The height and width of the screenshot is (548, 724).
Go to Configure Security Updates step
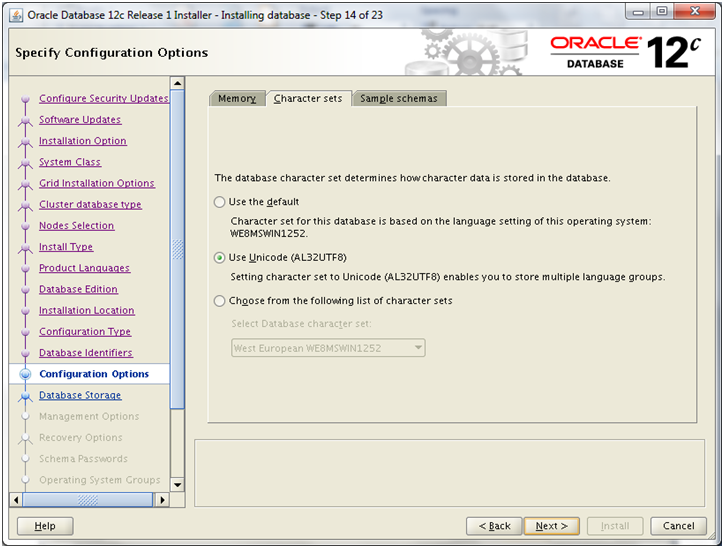tap(103, 98)
